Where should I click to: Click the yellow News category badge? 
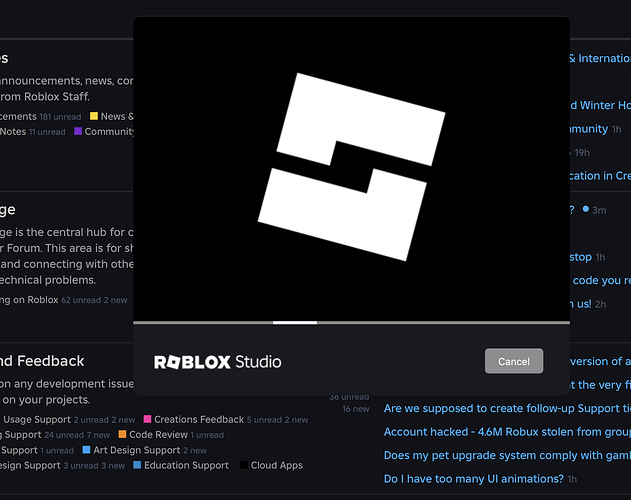click(x=94, y=116)
